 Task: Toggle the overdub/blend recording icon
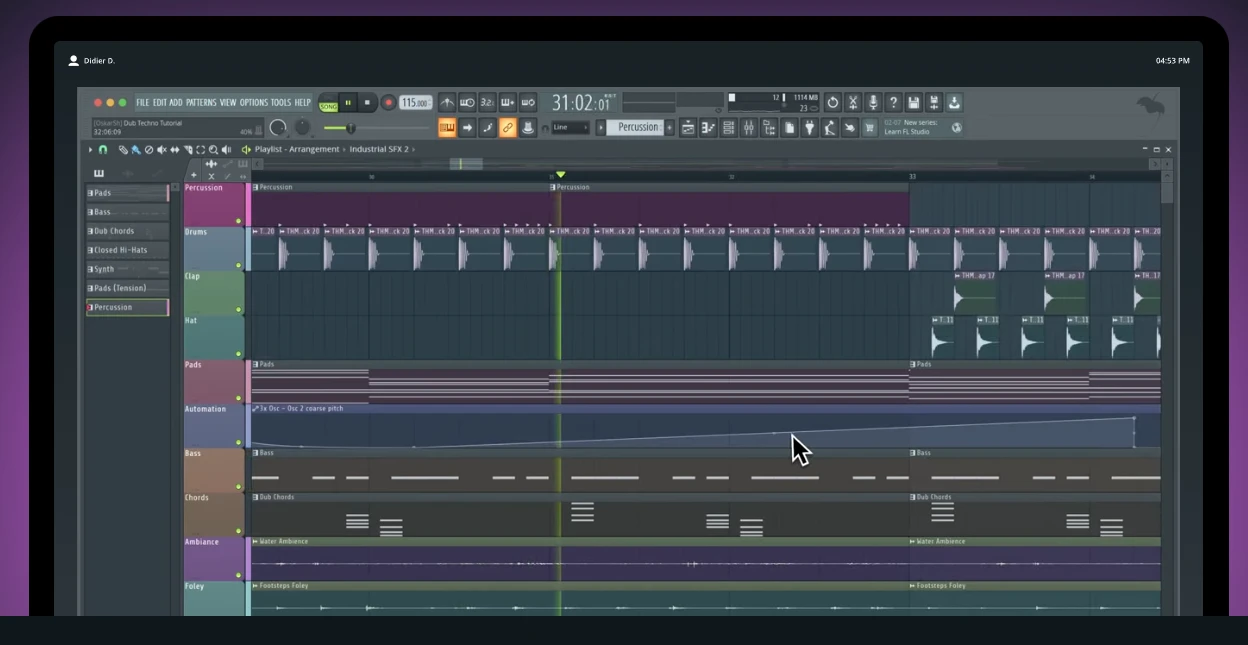(507, 102)
